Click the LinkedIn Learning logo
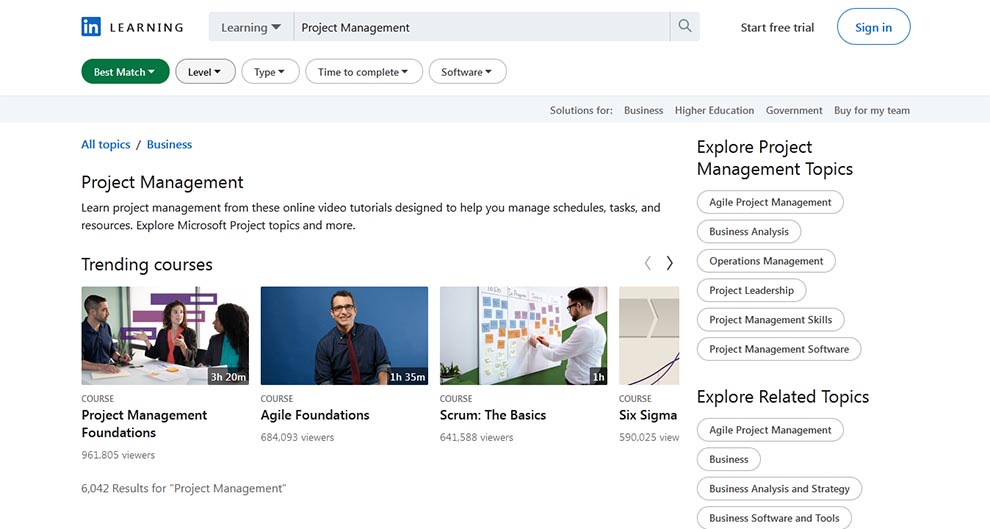Screen dimensions: 990x529 (x=132, y=27)
